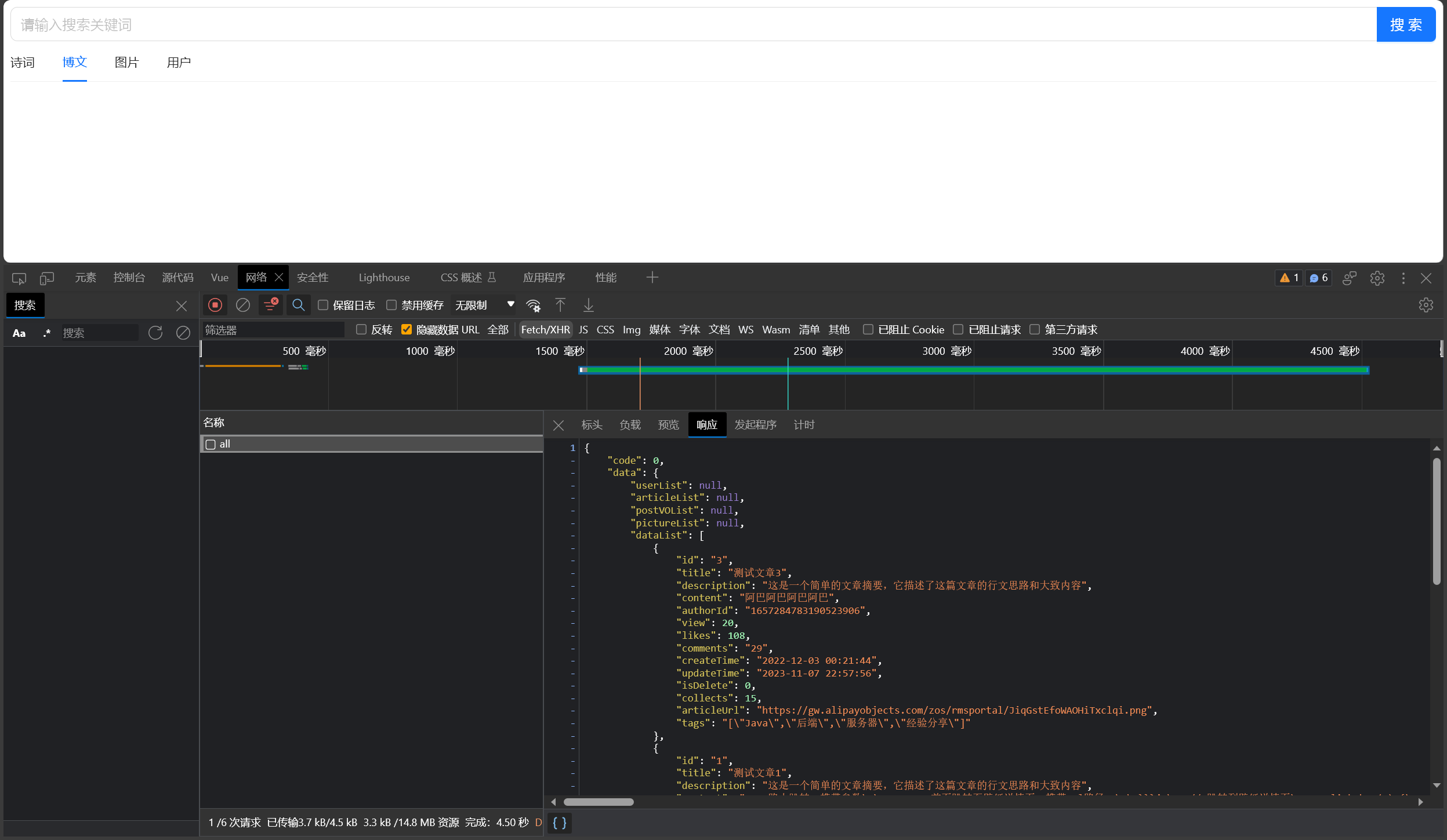The width and height of the screenshot is (1447, 840).
Task: Open network panel settings gear
Action: tap(1426, 305)
